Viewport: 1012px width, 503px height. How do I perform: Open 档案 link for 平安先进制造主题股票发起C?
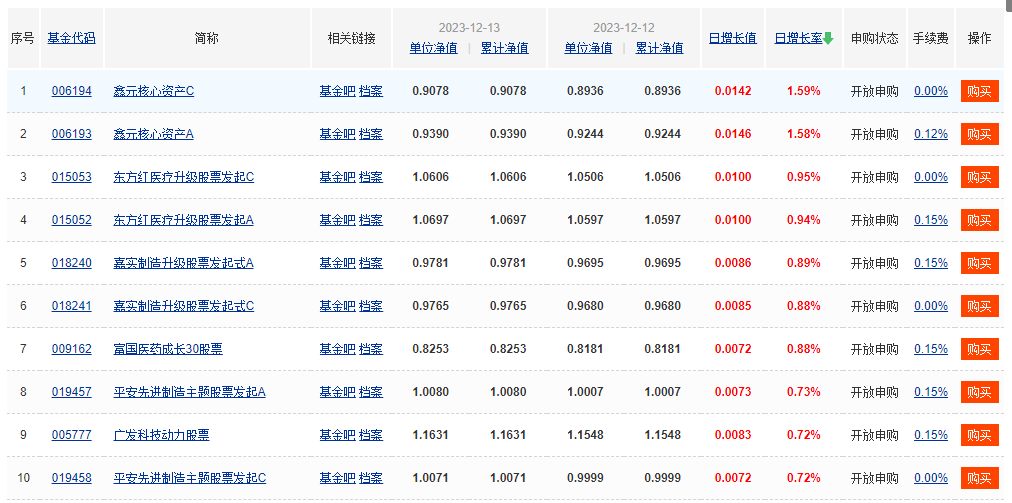pyautogui.click(x=371, y=478)
